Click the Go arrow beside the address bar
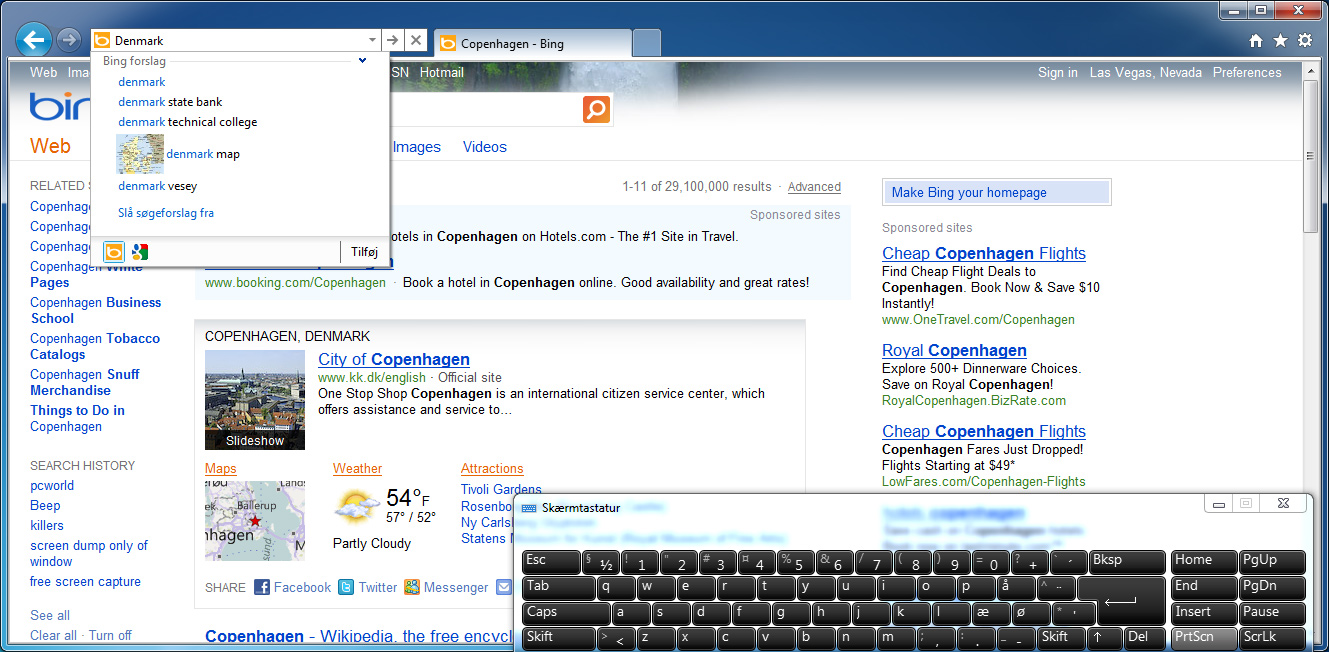The image size is (1329, 652). 393,41
